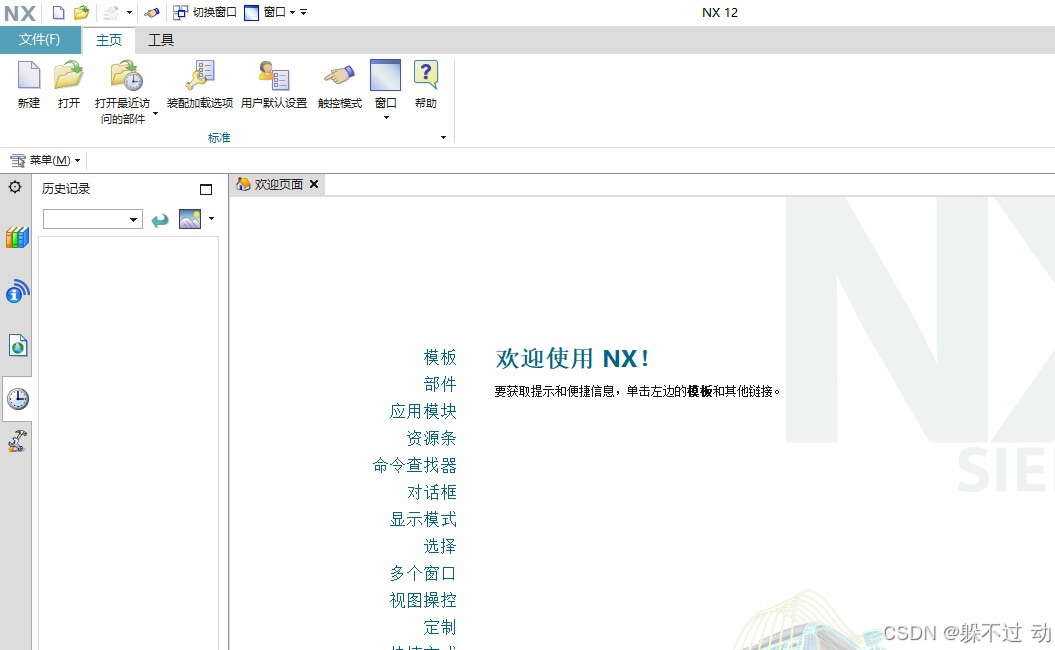
Task: Click the 资源条 link
Action: 431,438
